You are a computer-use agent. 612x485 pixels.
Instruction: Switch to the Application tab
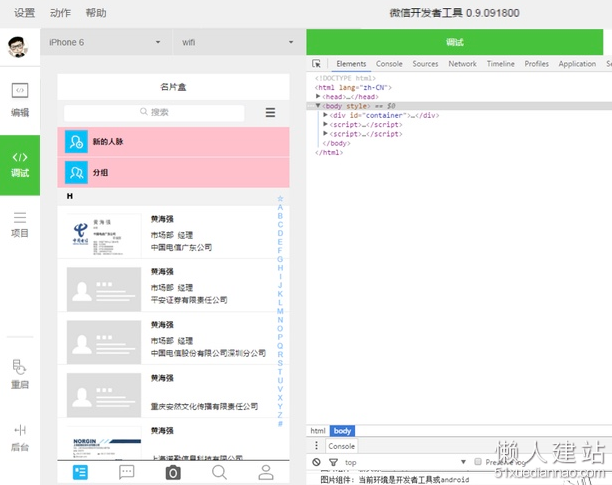(x=577, y=64)
